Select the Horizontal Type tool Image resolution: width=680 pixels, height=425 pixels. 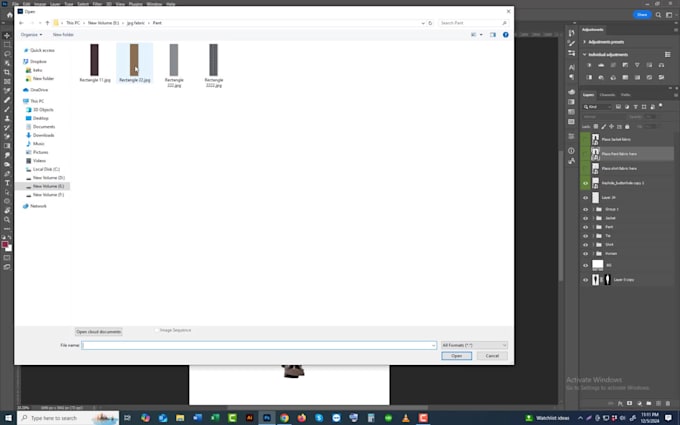(x=7, y=183)
